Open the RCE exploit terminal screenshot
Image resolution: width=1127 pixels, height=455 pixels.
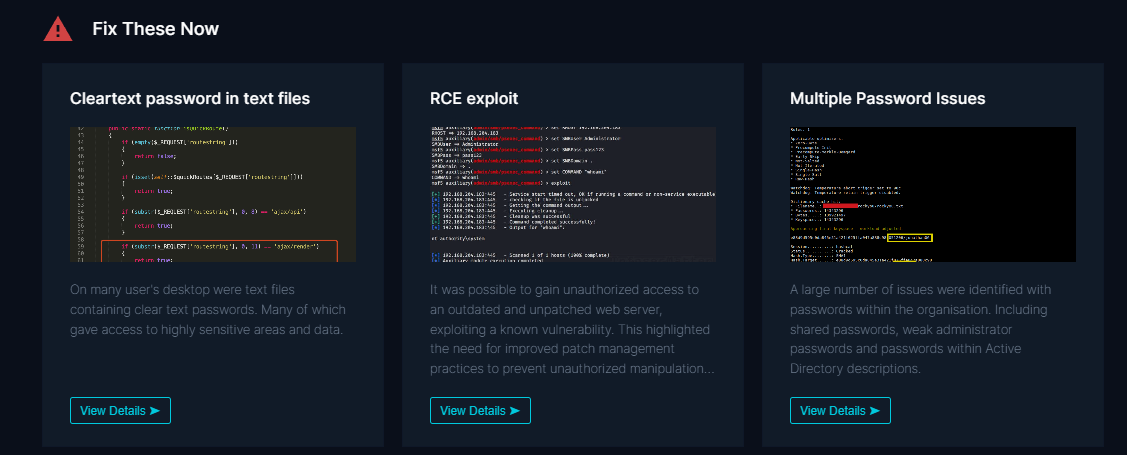coord(573,194)
